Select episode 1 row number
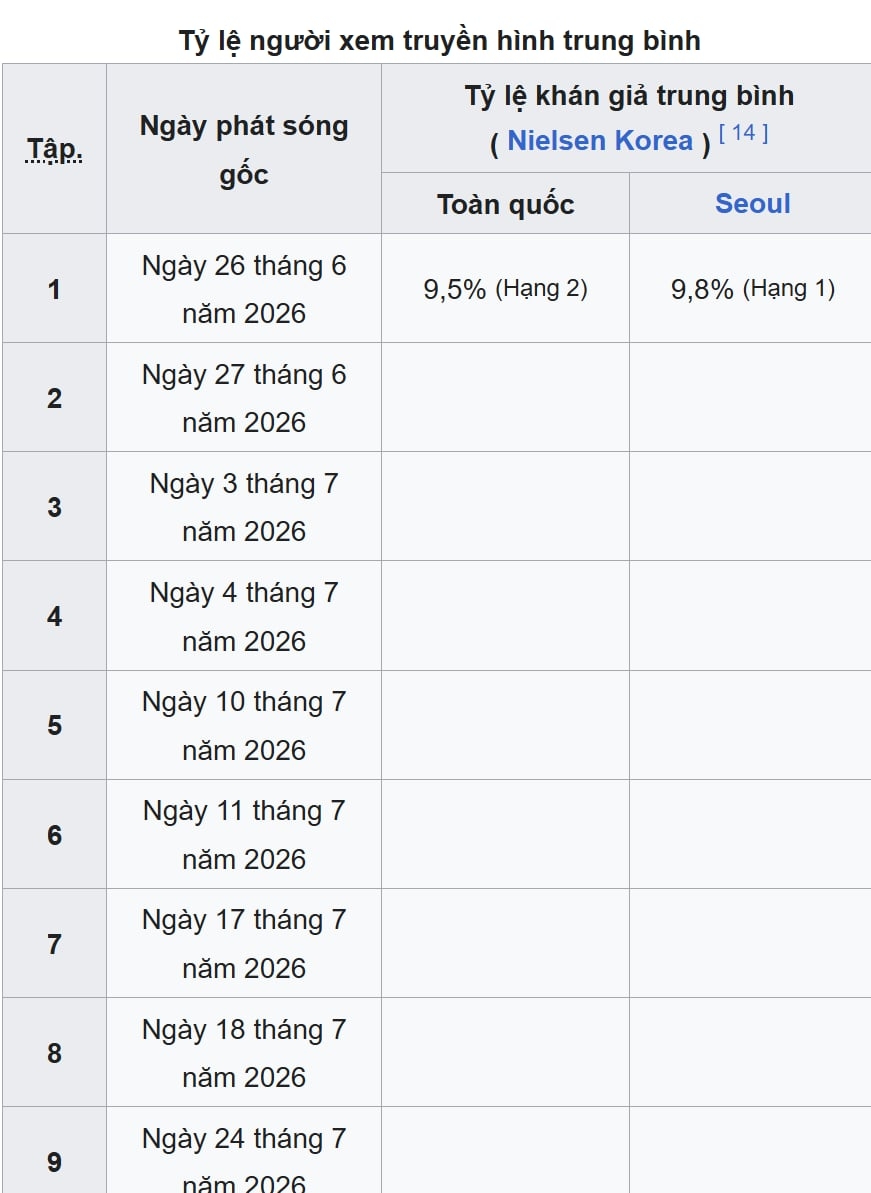 [x=54, y=288]
